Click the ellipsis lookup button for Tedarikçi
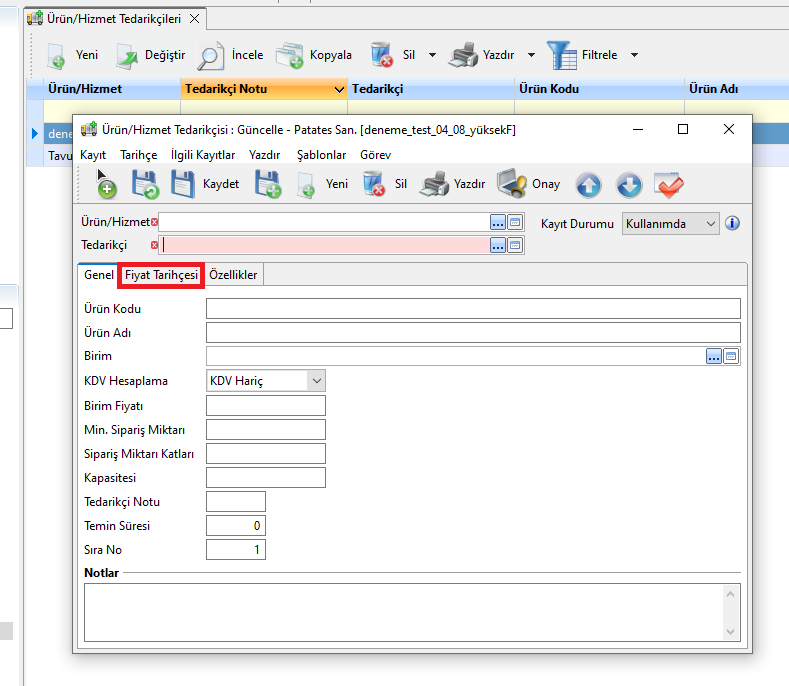This screenshot has width=789, height=686. tap(498, 245)
